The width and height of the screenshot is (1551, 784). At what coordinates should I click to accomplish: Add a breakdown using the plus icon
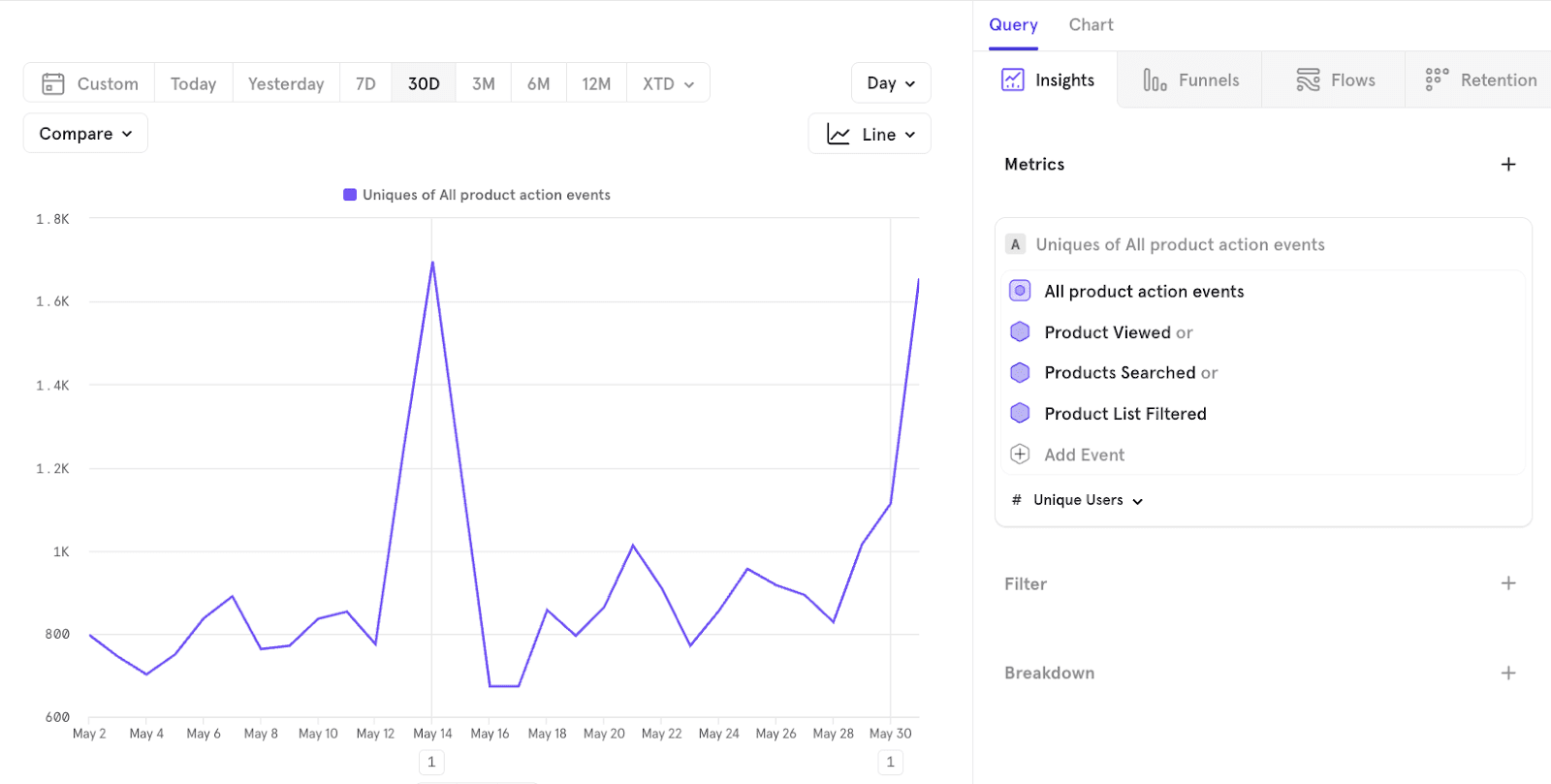pyautogui.click(x=1508, y=674)
